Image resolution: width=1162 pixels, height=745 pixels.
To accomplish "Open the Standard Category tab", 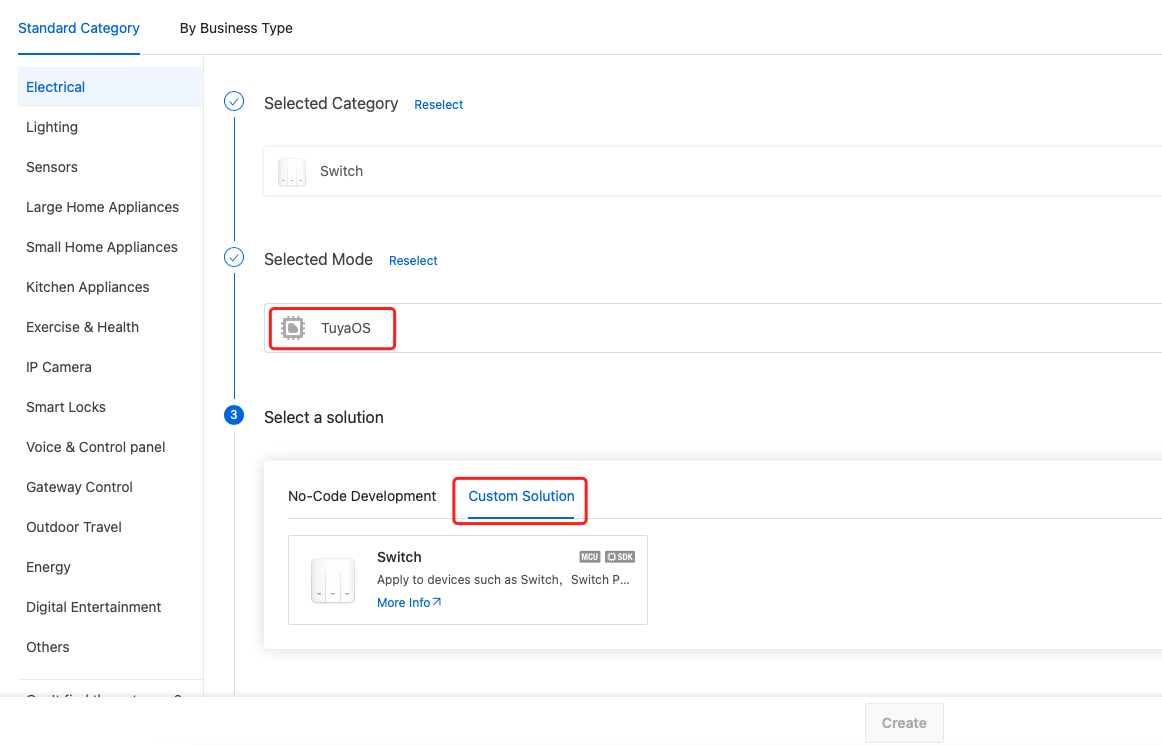I will 79,28.
